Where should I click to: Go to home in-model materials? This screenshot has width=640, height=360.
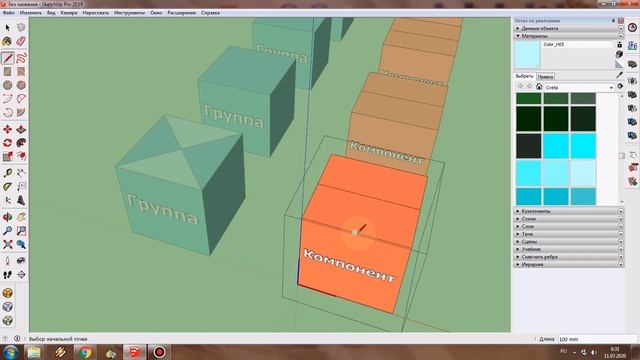(x=539, y=87)
